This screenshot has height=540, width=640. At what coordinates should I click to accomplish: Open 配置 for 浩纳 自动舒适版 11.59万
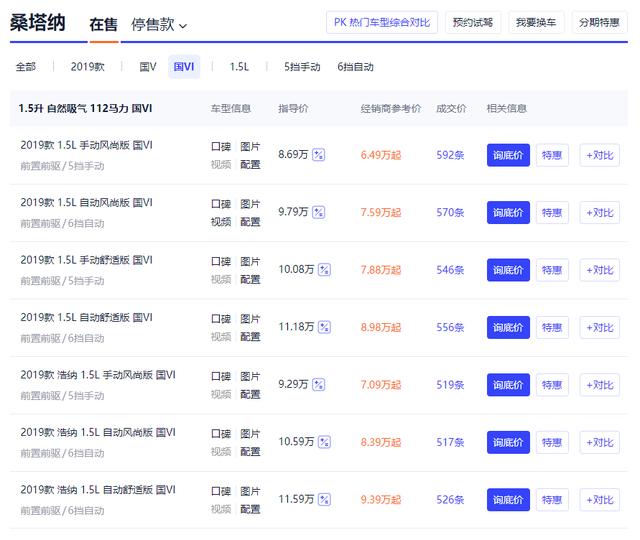250,509
